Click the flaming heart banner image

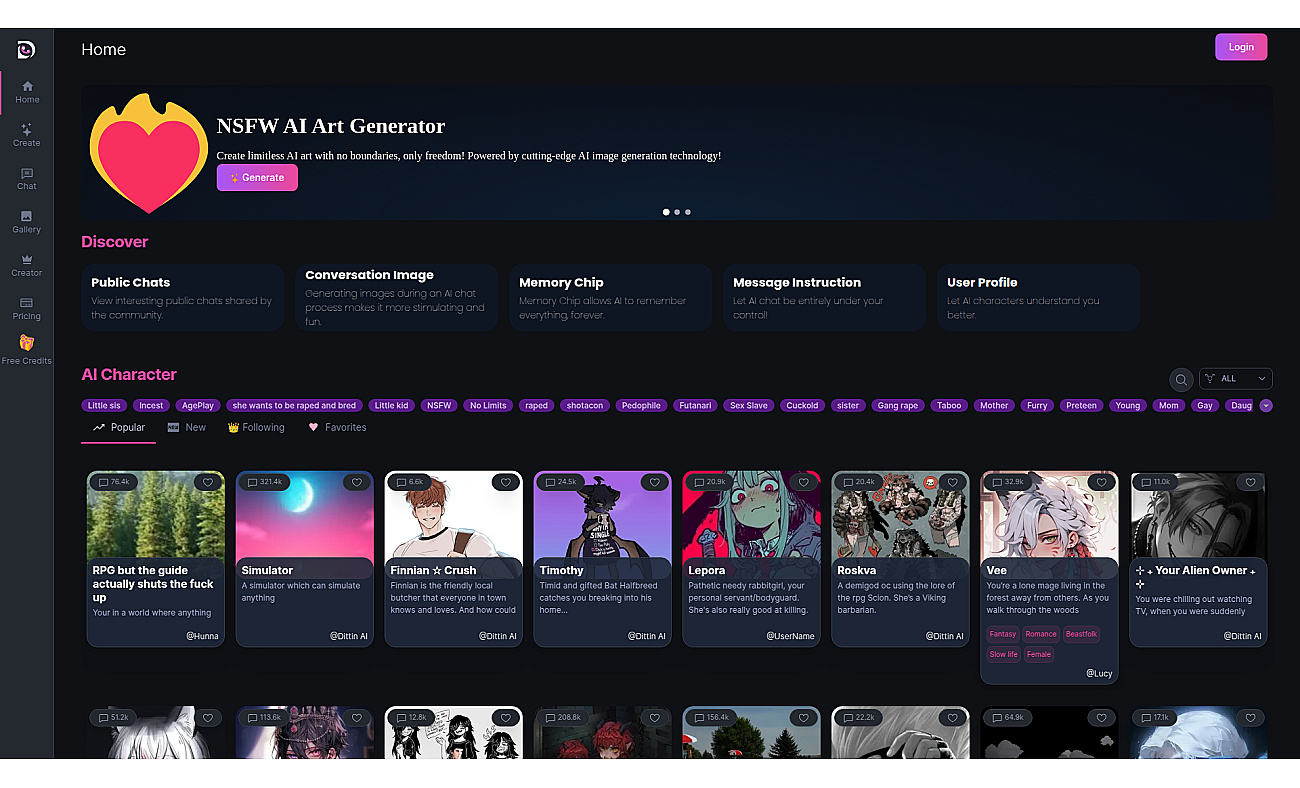149,153
